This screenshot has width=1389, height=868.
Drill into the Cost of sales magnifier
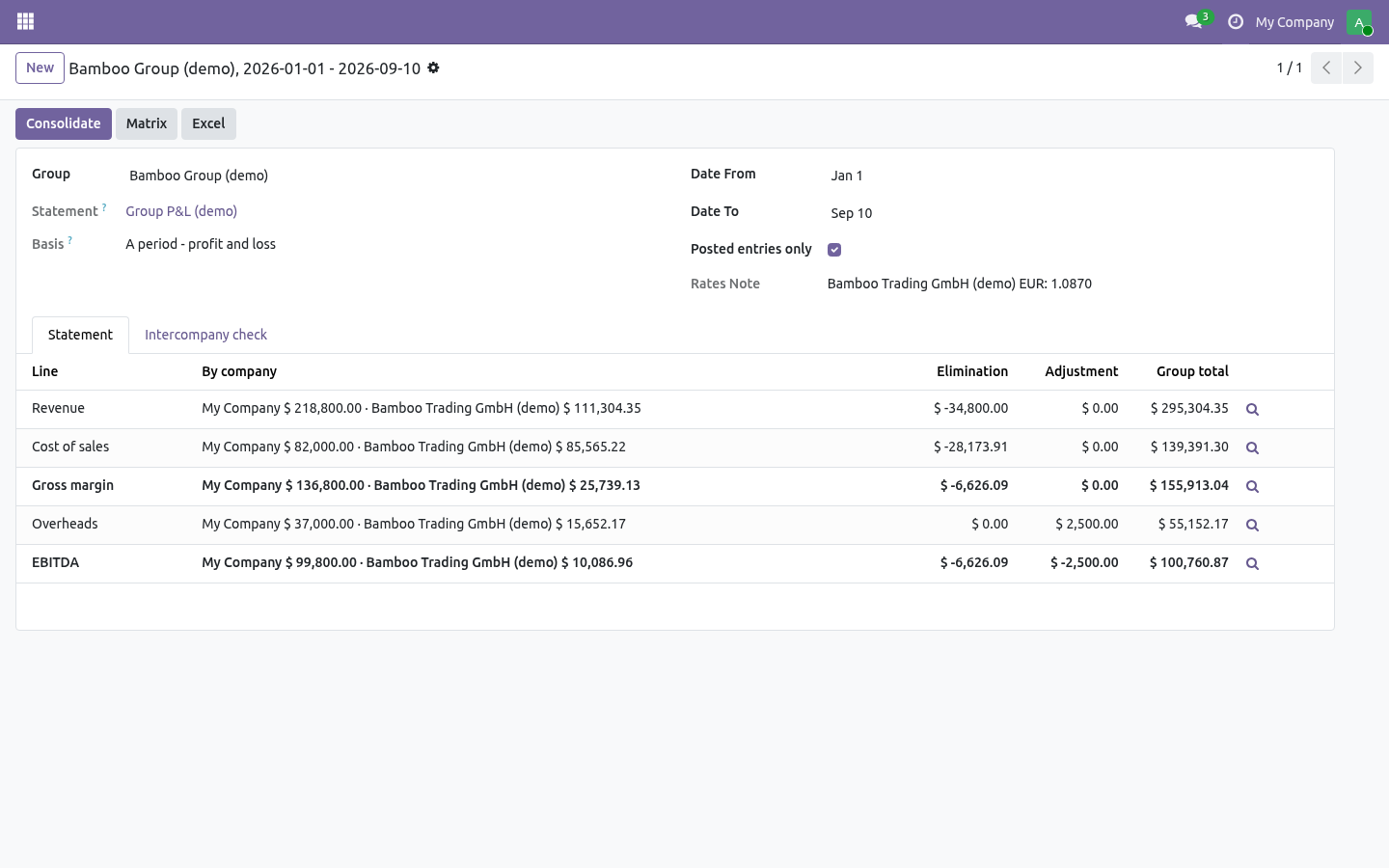coord(1252,448)
